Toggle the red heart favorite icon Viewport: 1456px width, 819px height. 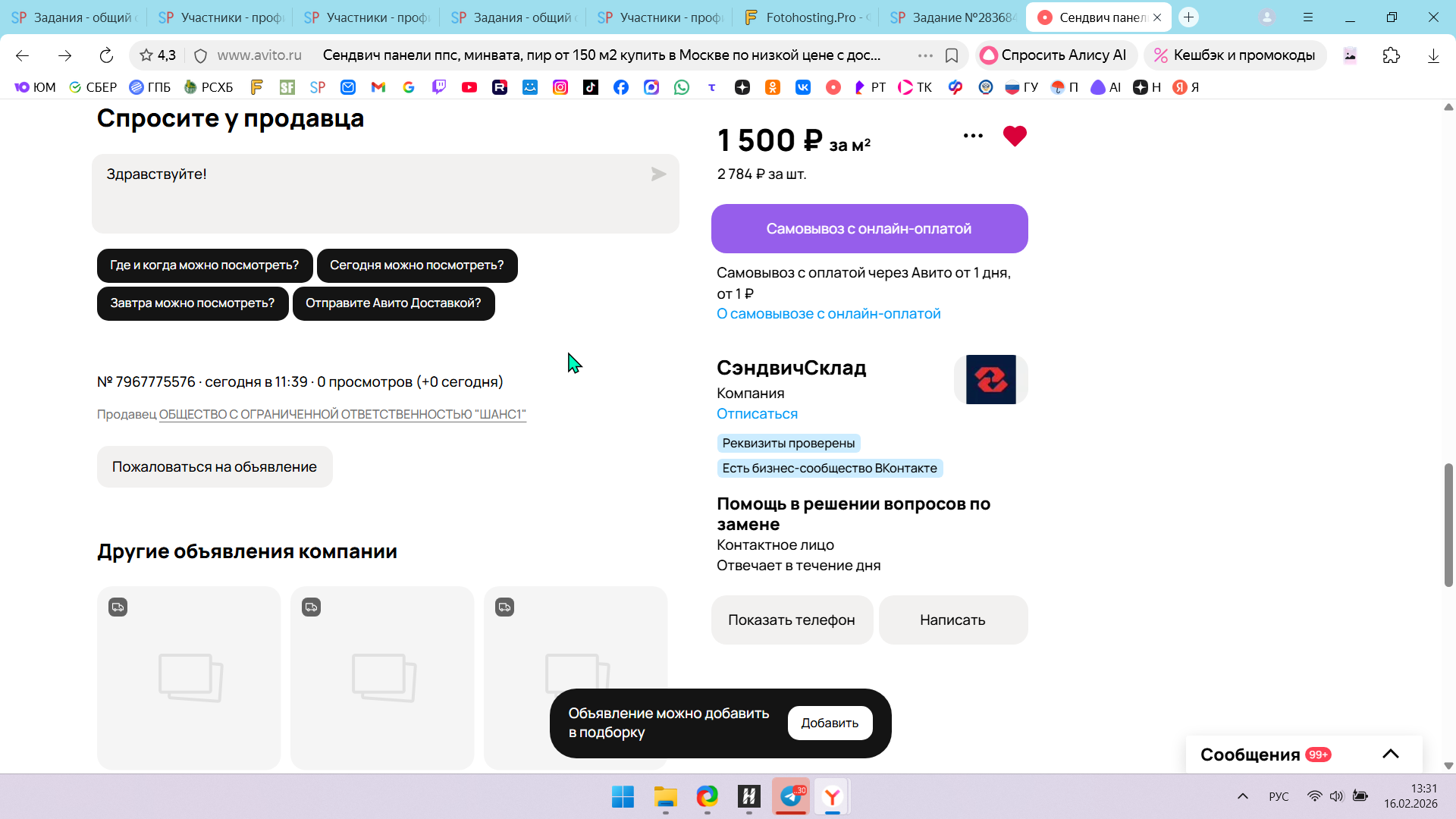click(x=1014, y=136)
